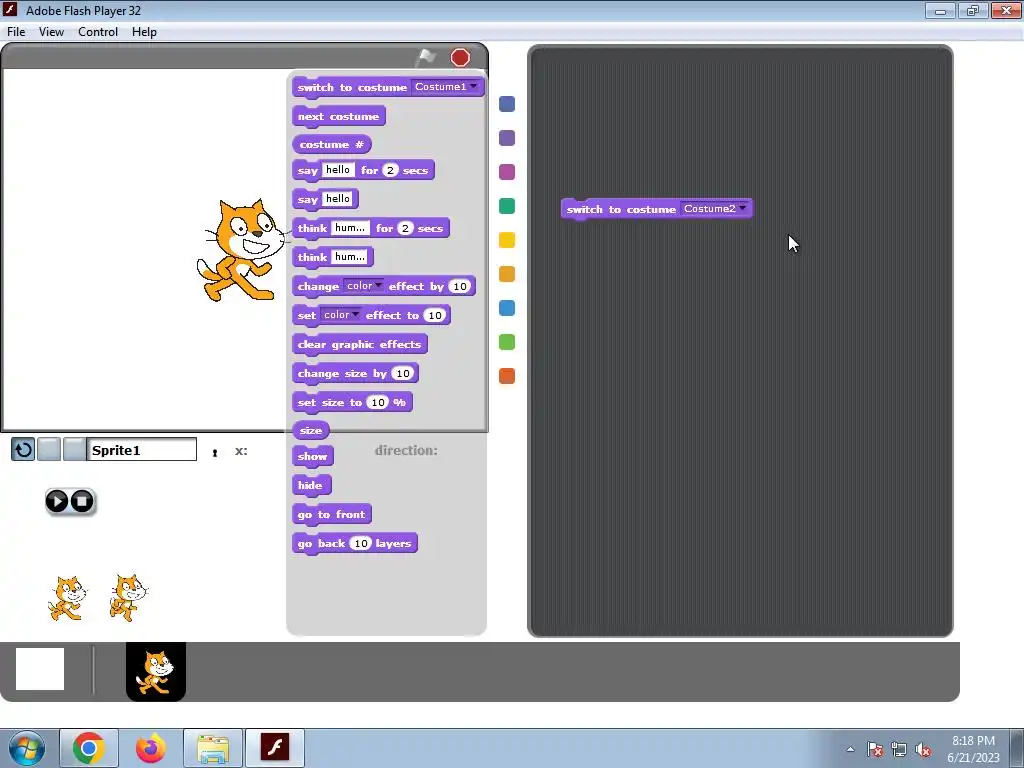Click the Action Center flag tray icon

point(875,750)
